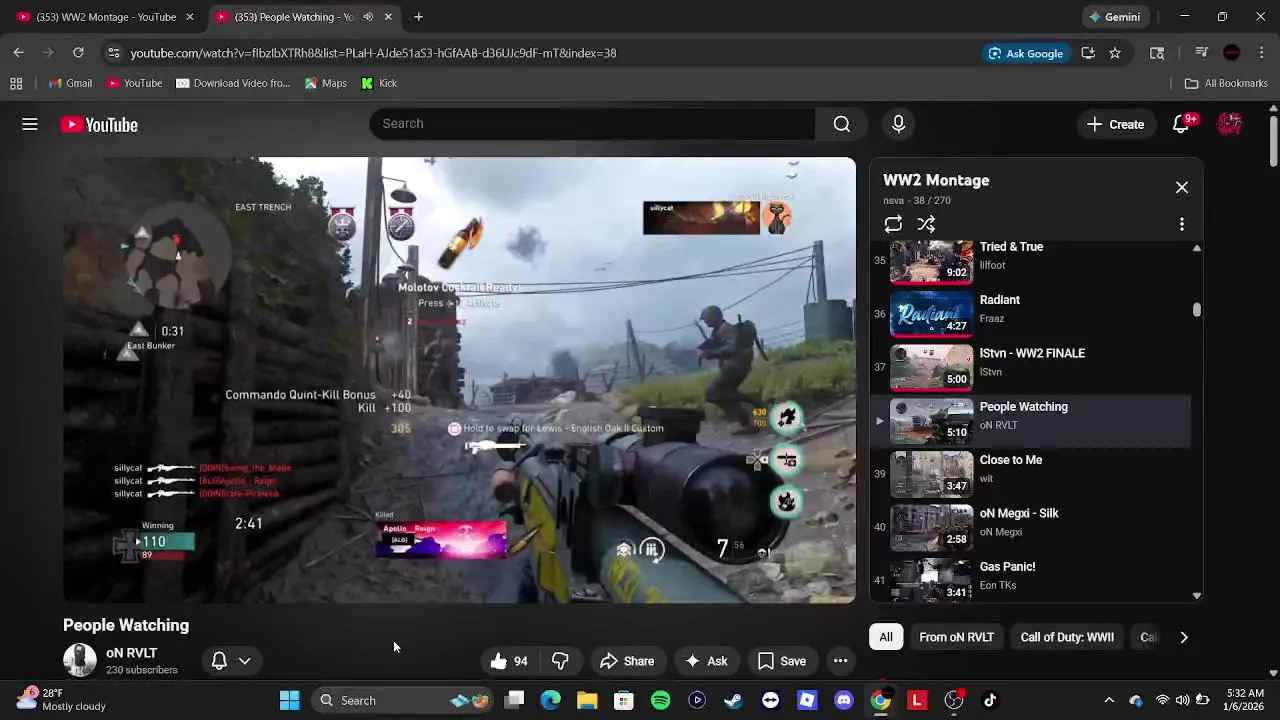This screenshot has width=1280, height=720.
Task: Mute the People Watching tab audio
Action: 368,17
